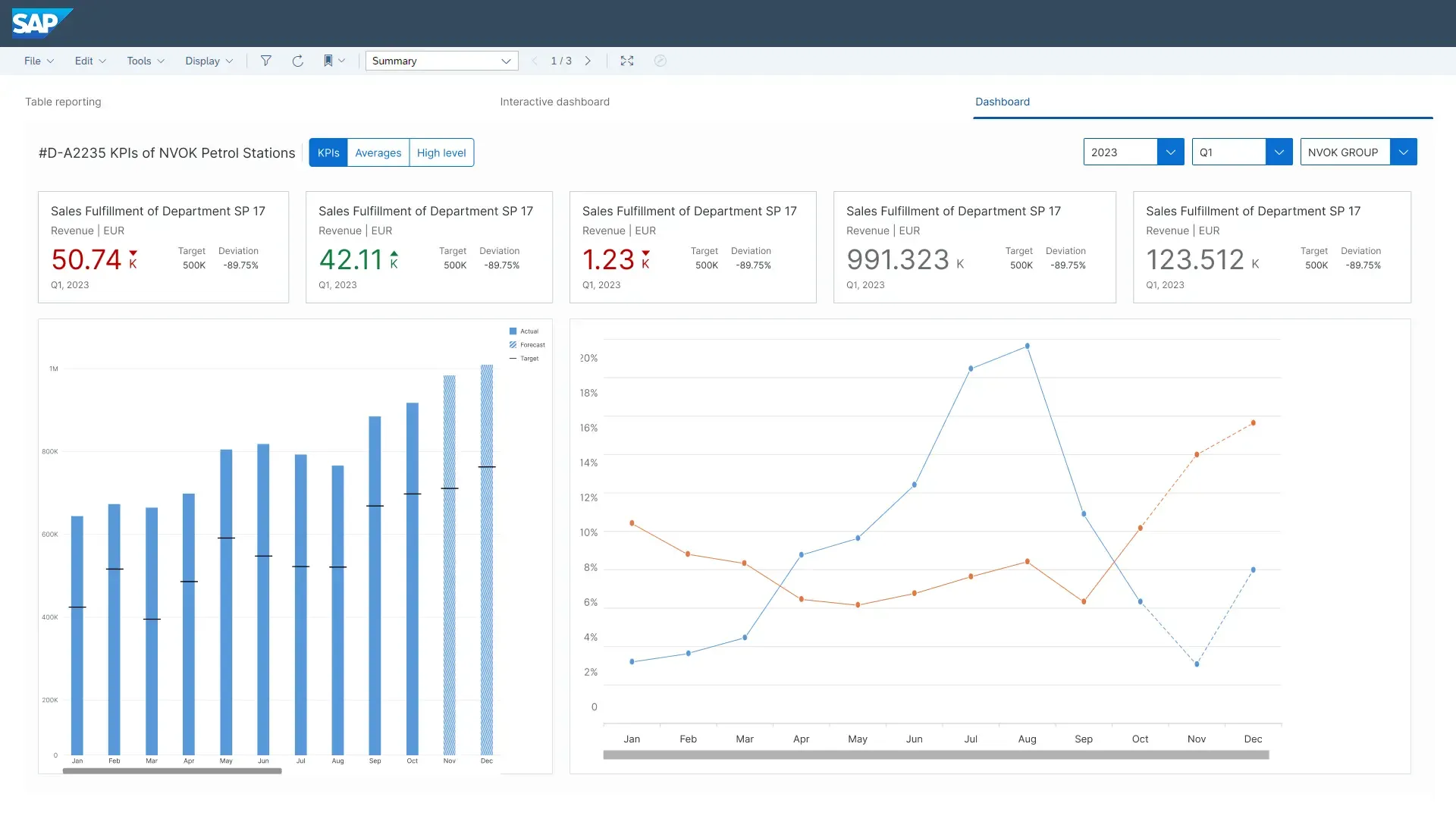The image size is (1456, 819).
Task: Select the May bar in the bar chart
Action: click(226, 602)
